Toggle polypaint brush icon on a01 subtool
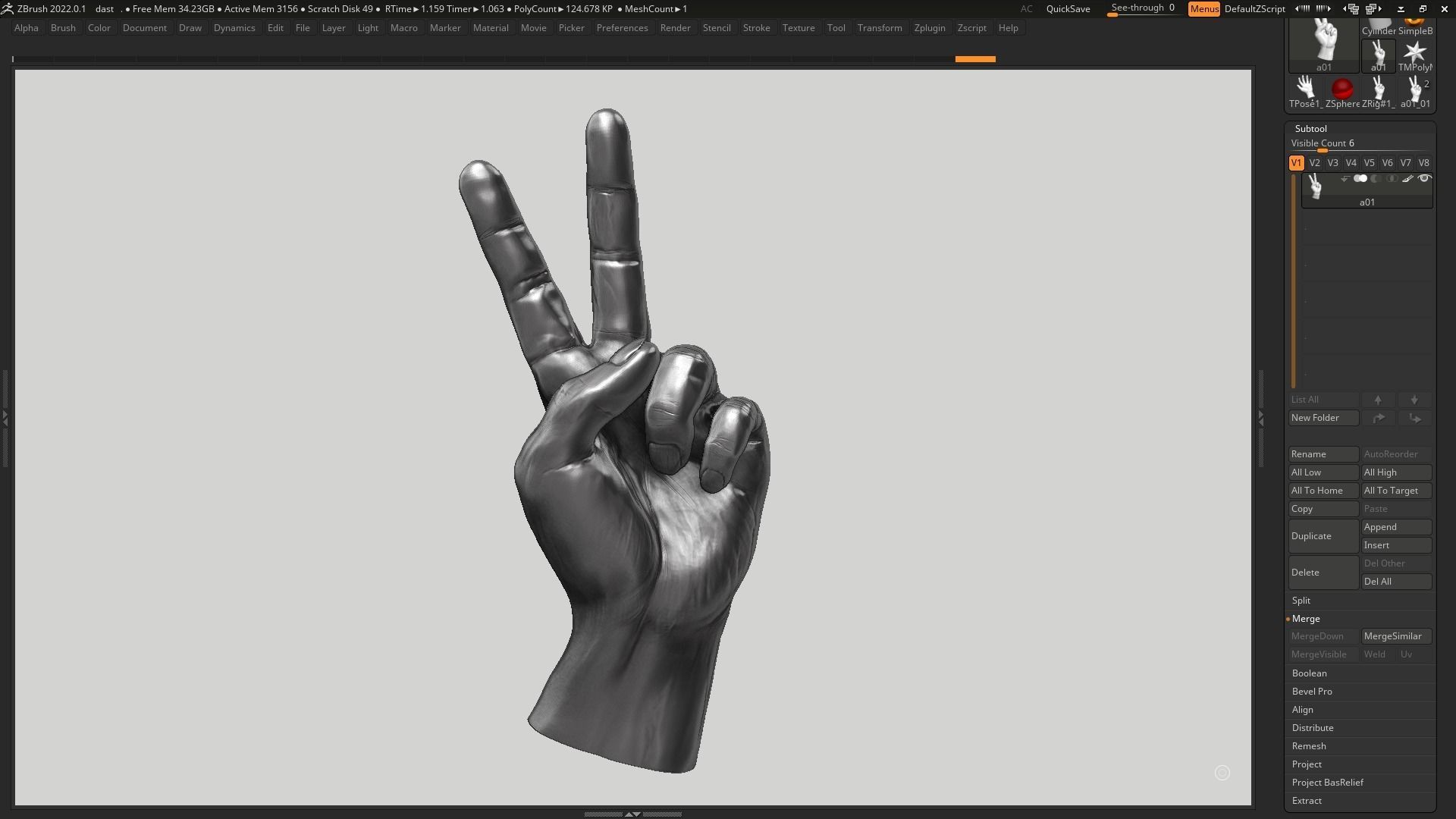Screen dimensions: 1456x819 [1407, 179]
